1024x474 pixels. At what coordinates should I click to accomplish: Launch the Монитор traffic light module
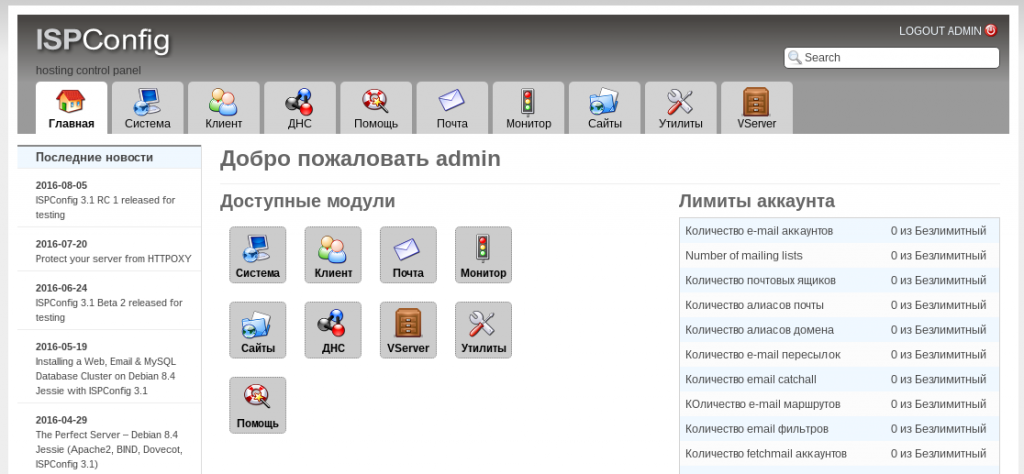pos(483,255)
